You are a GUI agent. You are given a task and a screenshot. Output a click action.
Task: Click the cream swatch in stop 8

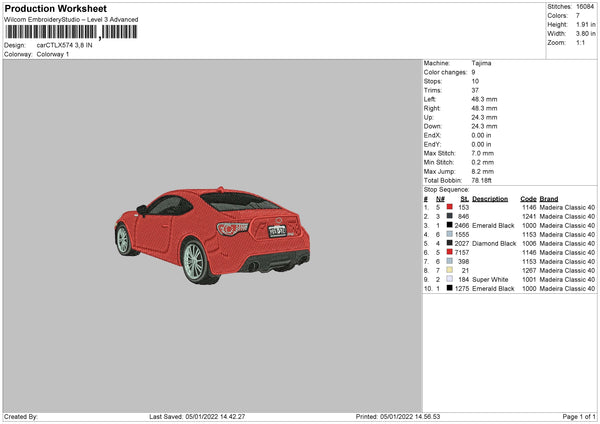[449, 270]
